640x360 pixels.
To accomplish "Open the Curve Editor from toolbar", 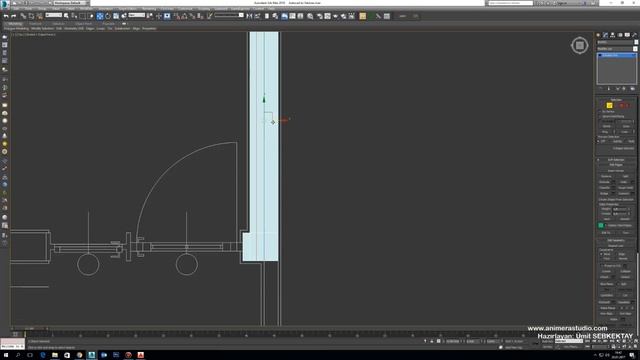I will pos(292,16).
